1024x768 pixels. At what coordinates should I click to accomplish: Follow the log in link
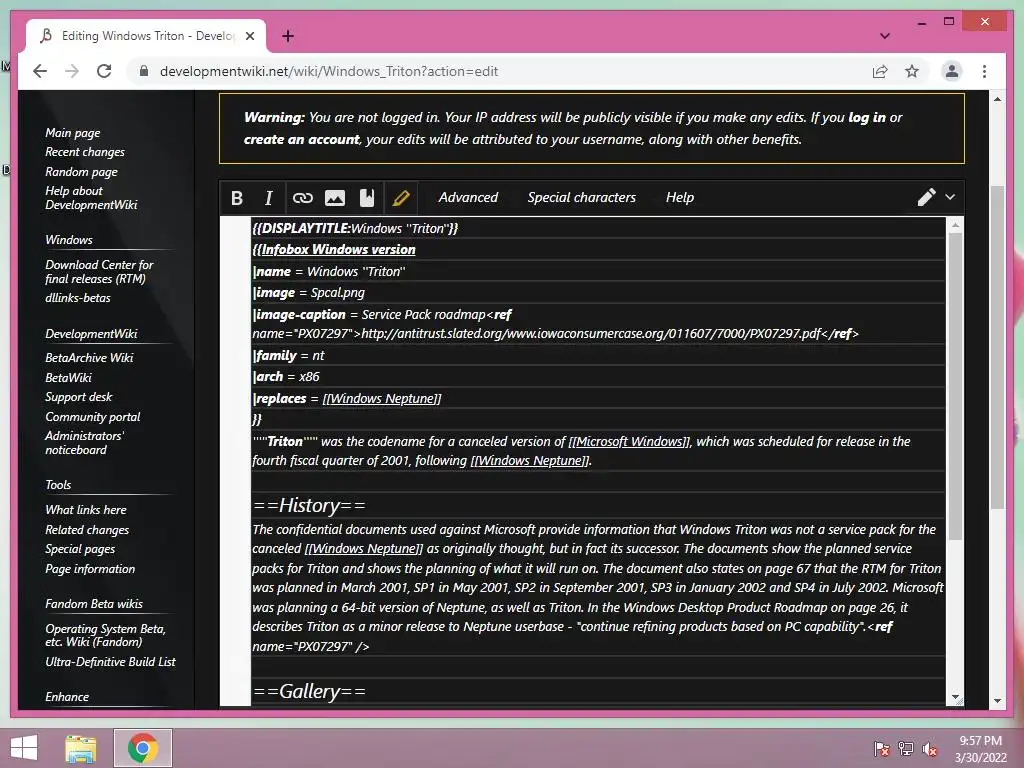[x=867, y=118]
